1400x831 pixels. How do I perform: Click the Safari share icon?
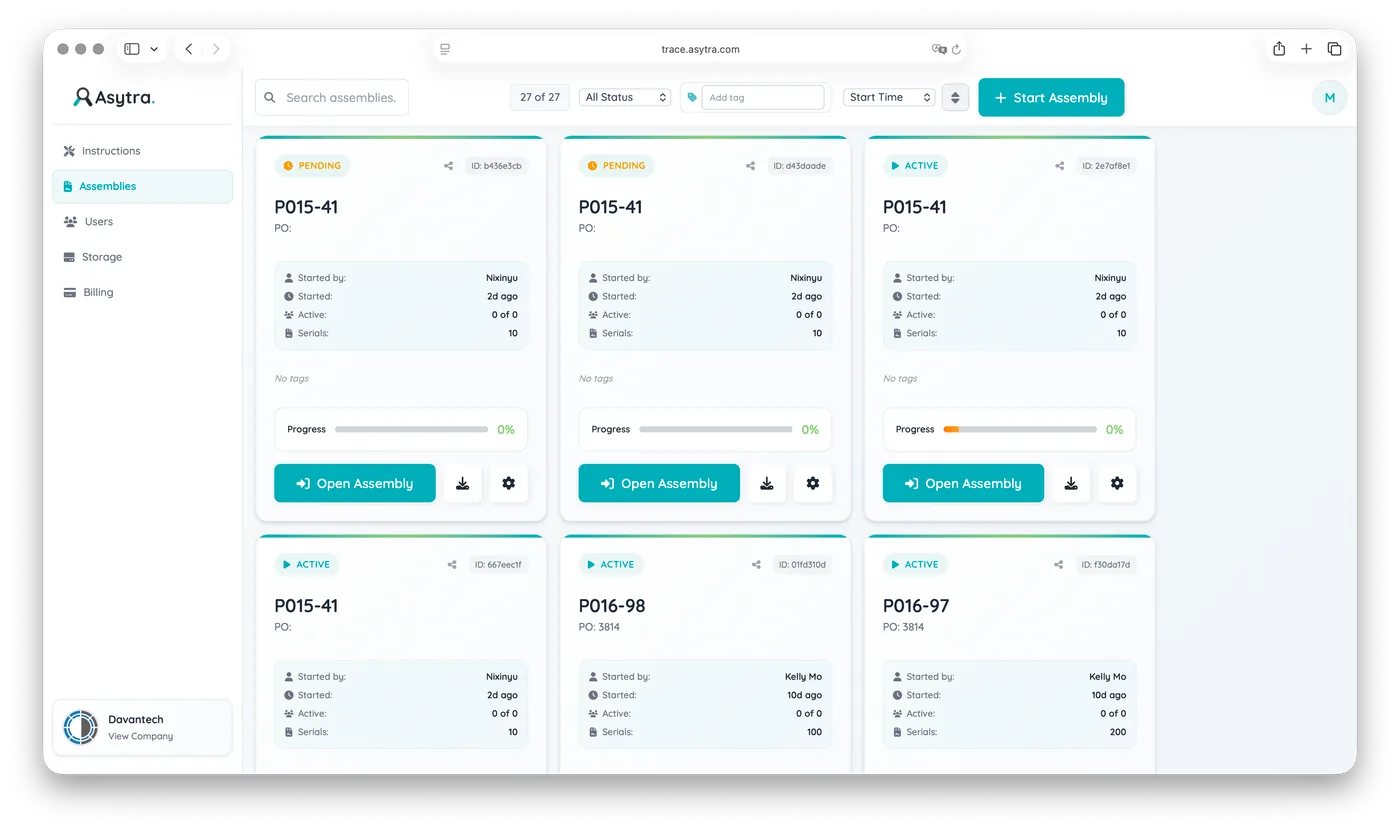1279,49
